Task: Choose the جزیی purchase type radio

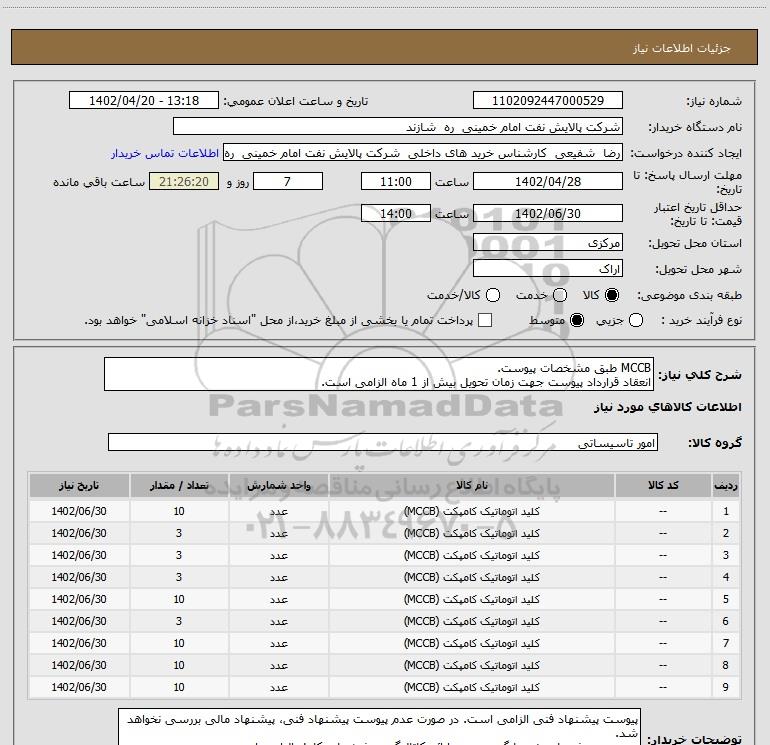Action: coord(636,320)
